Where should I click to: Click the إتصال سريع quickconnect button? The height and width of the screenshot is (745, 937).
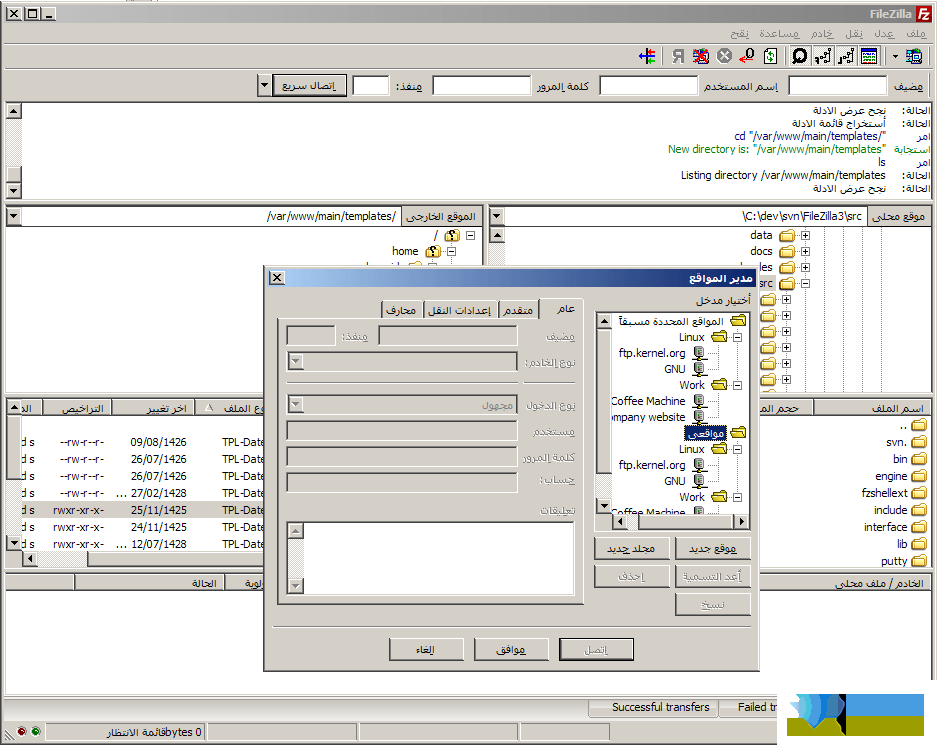coord(310,85)
